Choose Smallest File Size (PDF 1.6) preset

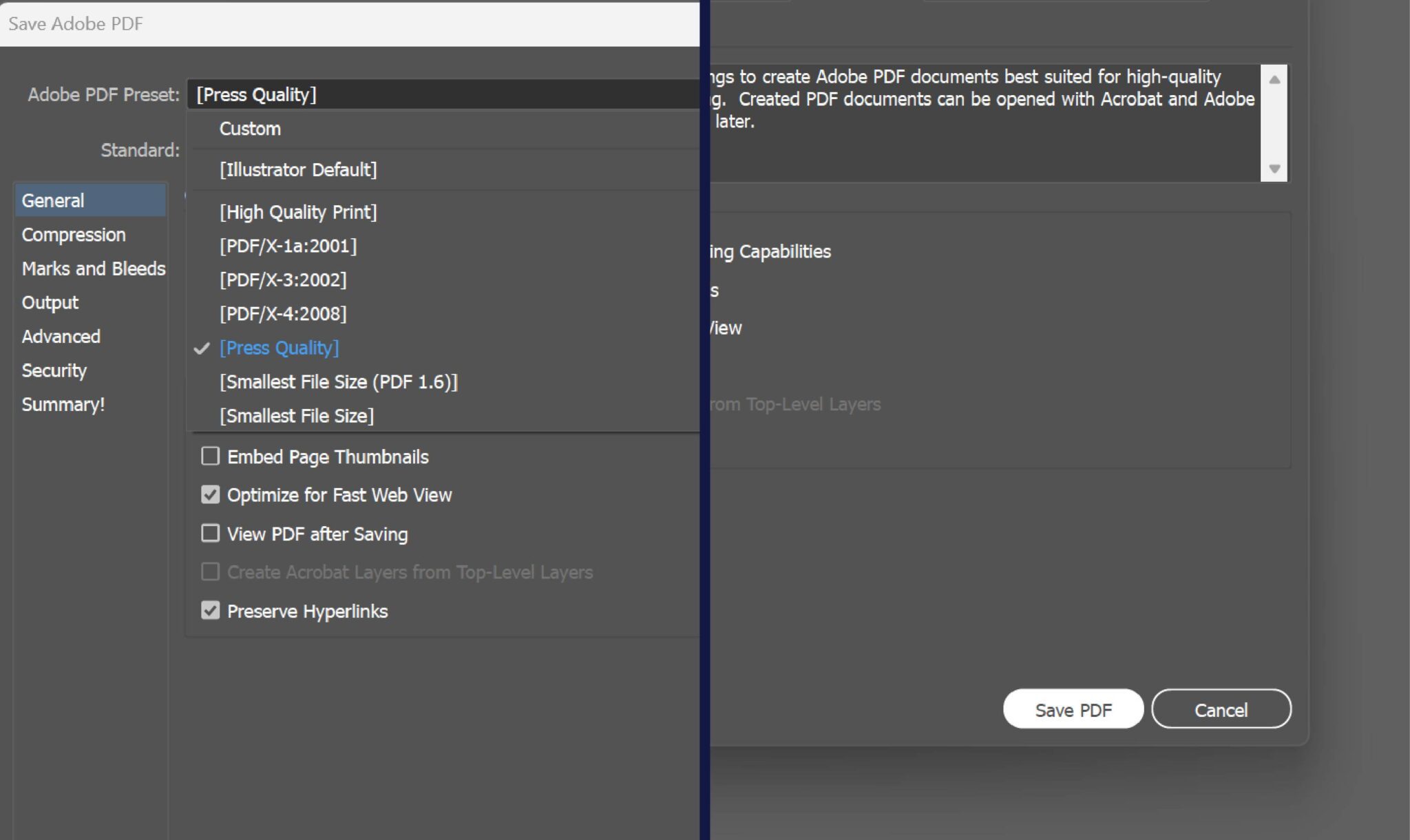pos(338,382)
